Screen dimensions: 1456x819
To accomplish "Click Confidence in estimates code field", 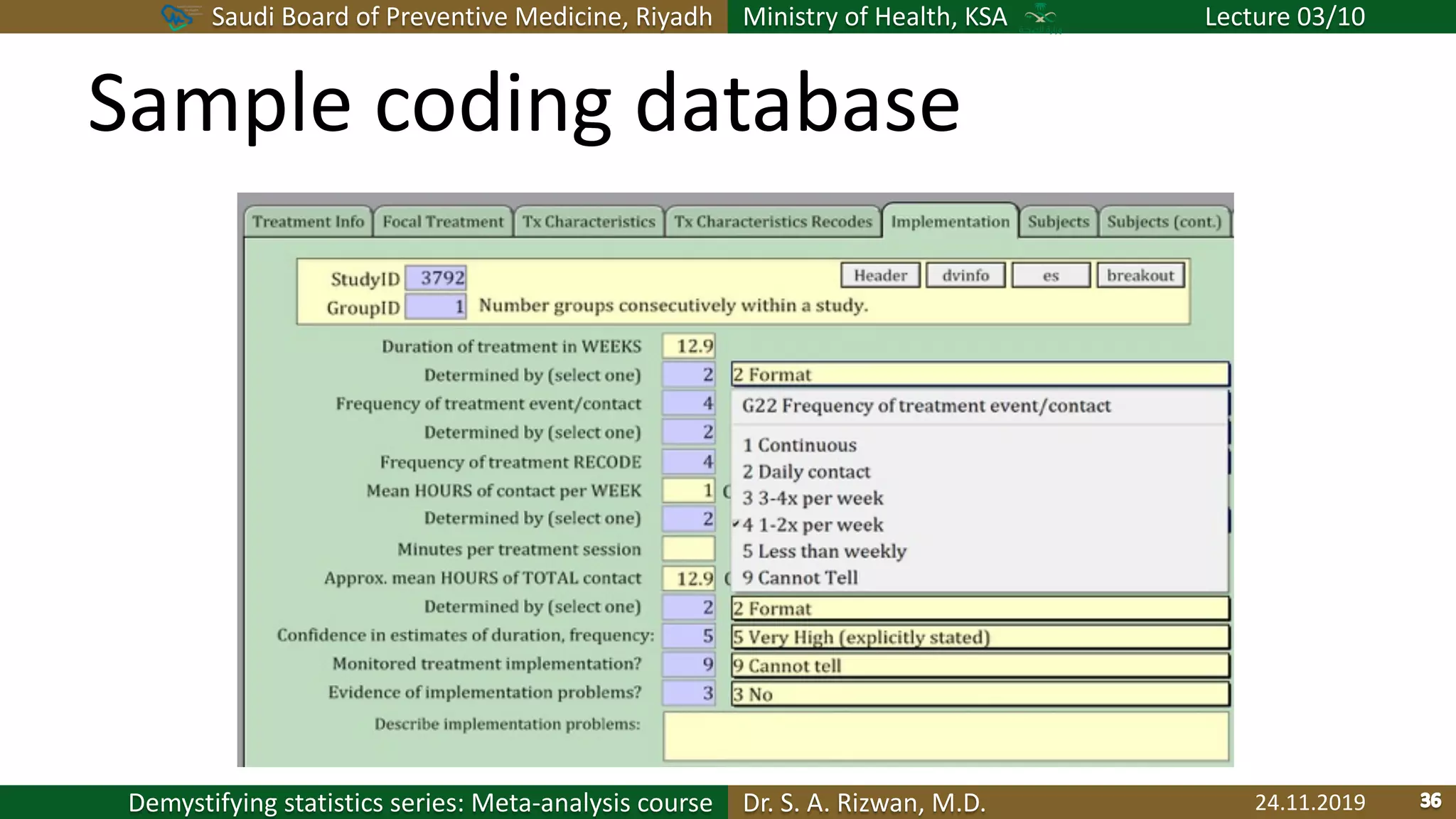I will click(688, 635).
